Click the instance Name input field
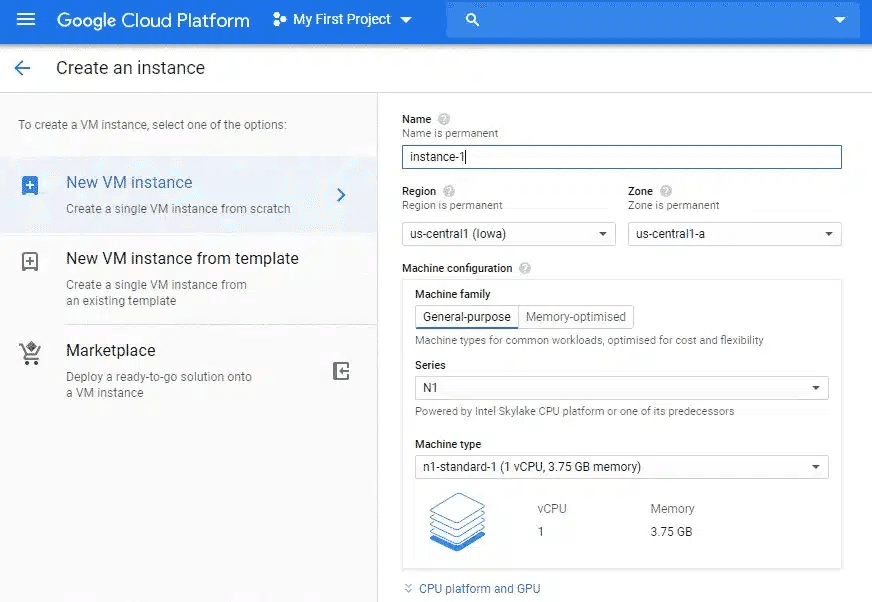872x602 pixels. coord(620,157)
